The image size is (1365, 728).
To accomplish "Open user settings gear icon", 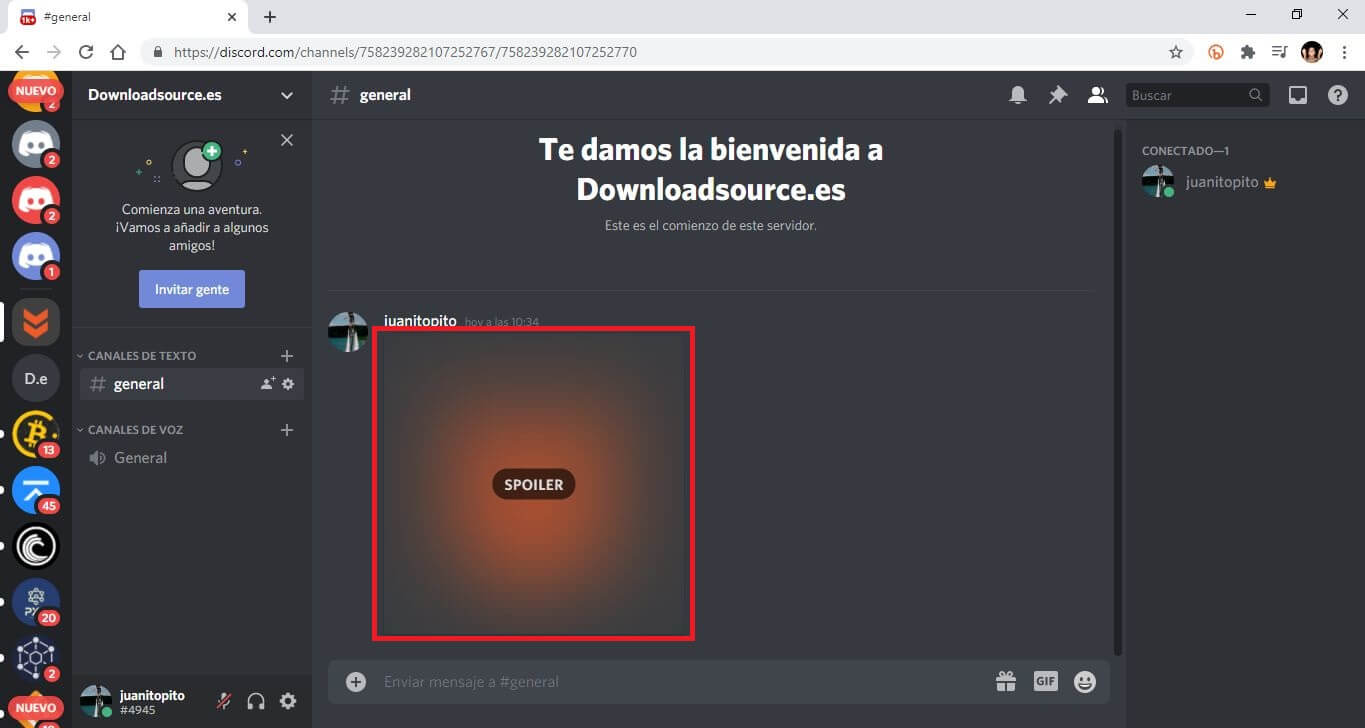I will (288, 701).
